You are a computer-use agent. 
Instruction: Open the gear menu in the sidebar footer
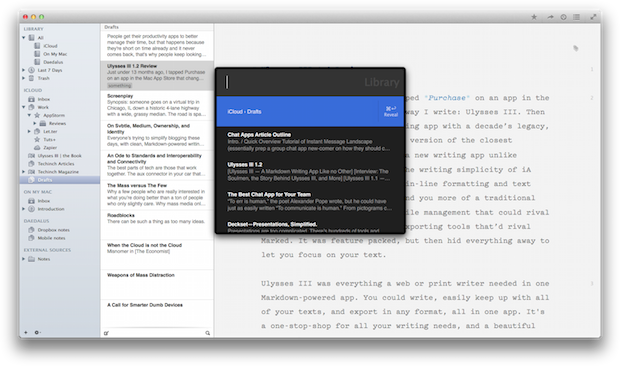pyautogui.click(x=37, y=332)
